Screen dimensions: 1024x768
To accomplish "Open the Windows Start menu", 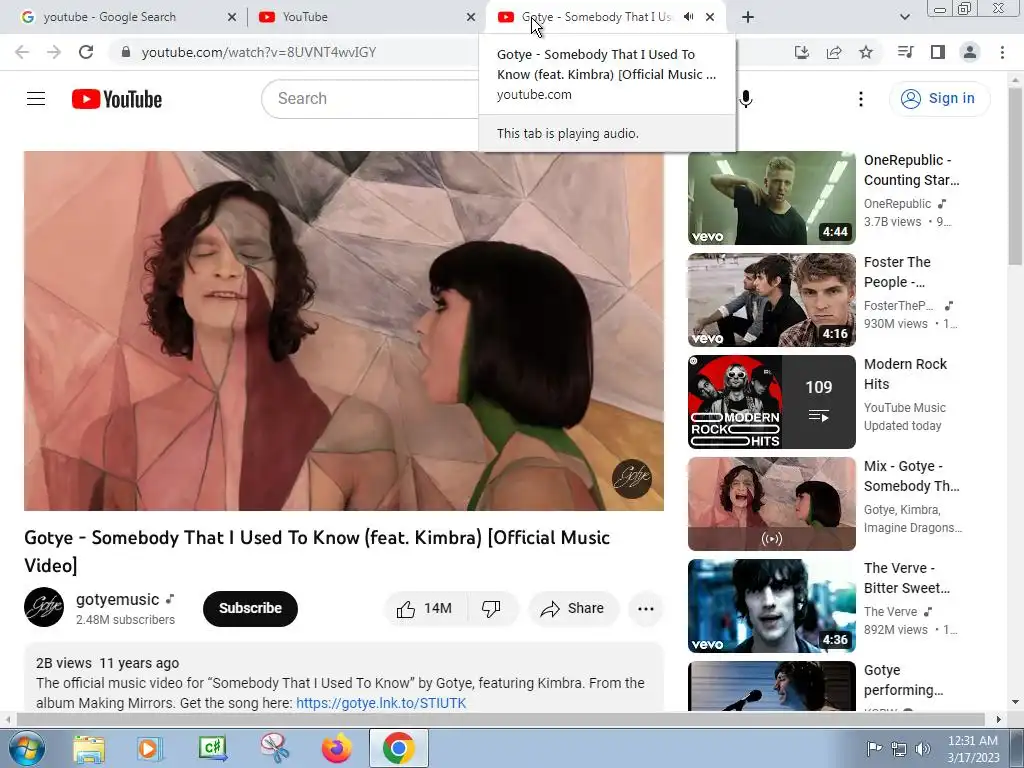I will coord(27,748).
